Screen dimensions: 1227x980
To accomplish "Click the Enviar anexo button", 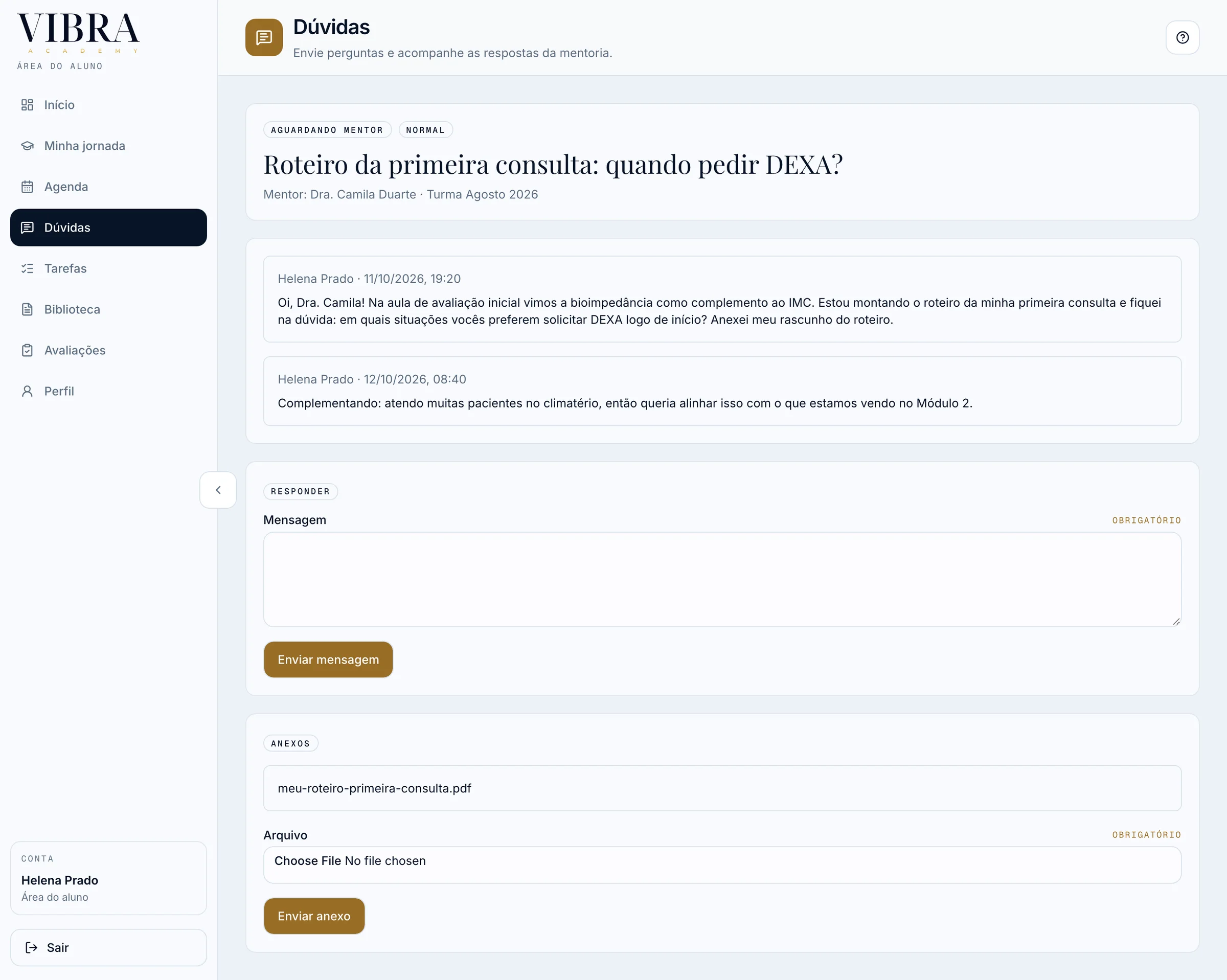I will click(x=314, y=916).
